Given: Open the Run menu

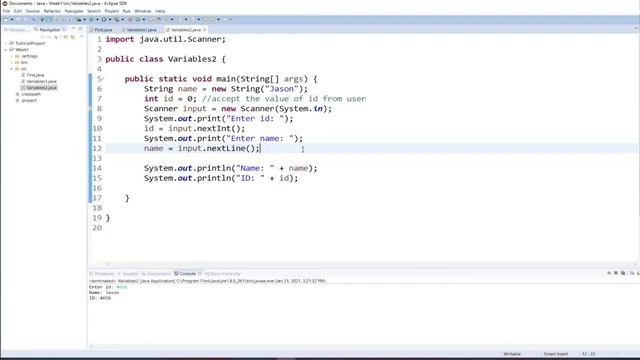Looking at the screenshot, I should [x=127, y=11].
